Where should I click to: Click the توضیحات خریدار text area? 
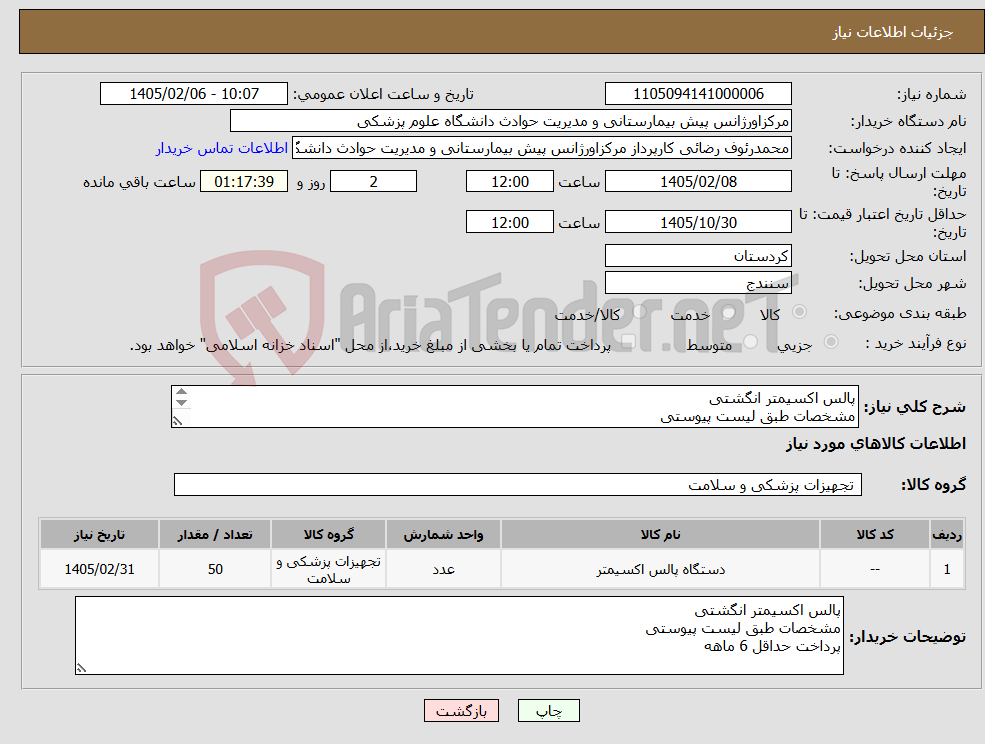[x=459, y=635]
